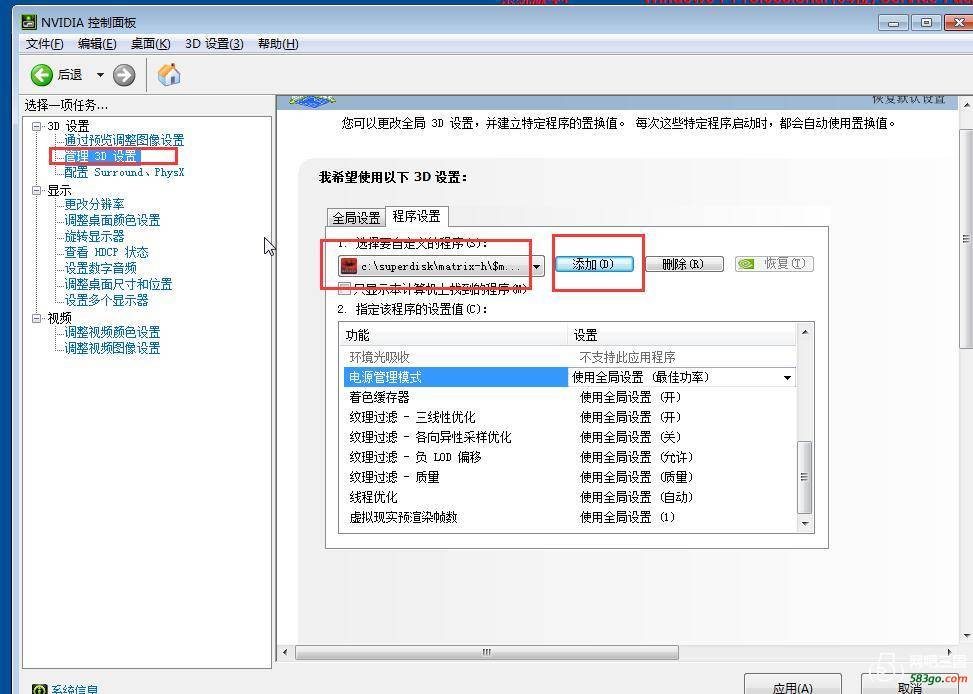
Task: Click the Forward arrow icon
Action: [x=124, y=75]
